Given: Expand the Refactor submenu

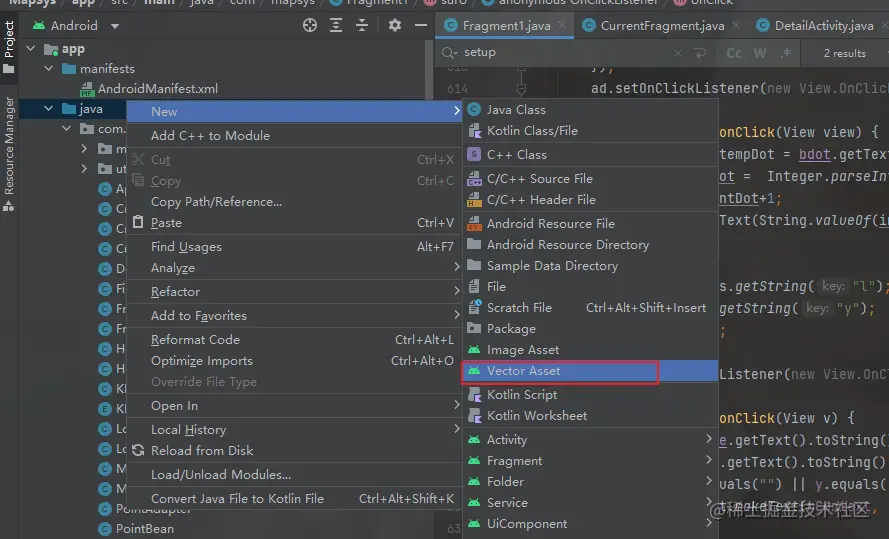Looking at the screenshot, I should coord(294,291).
